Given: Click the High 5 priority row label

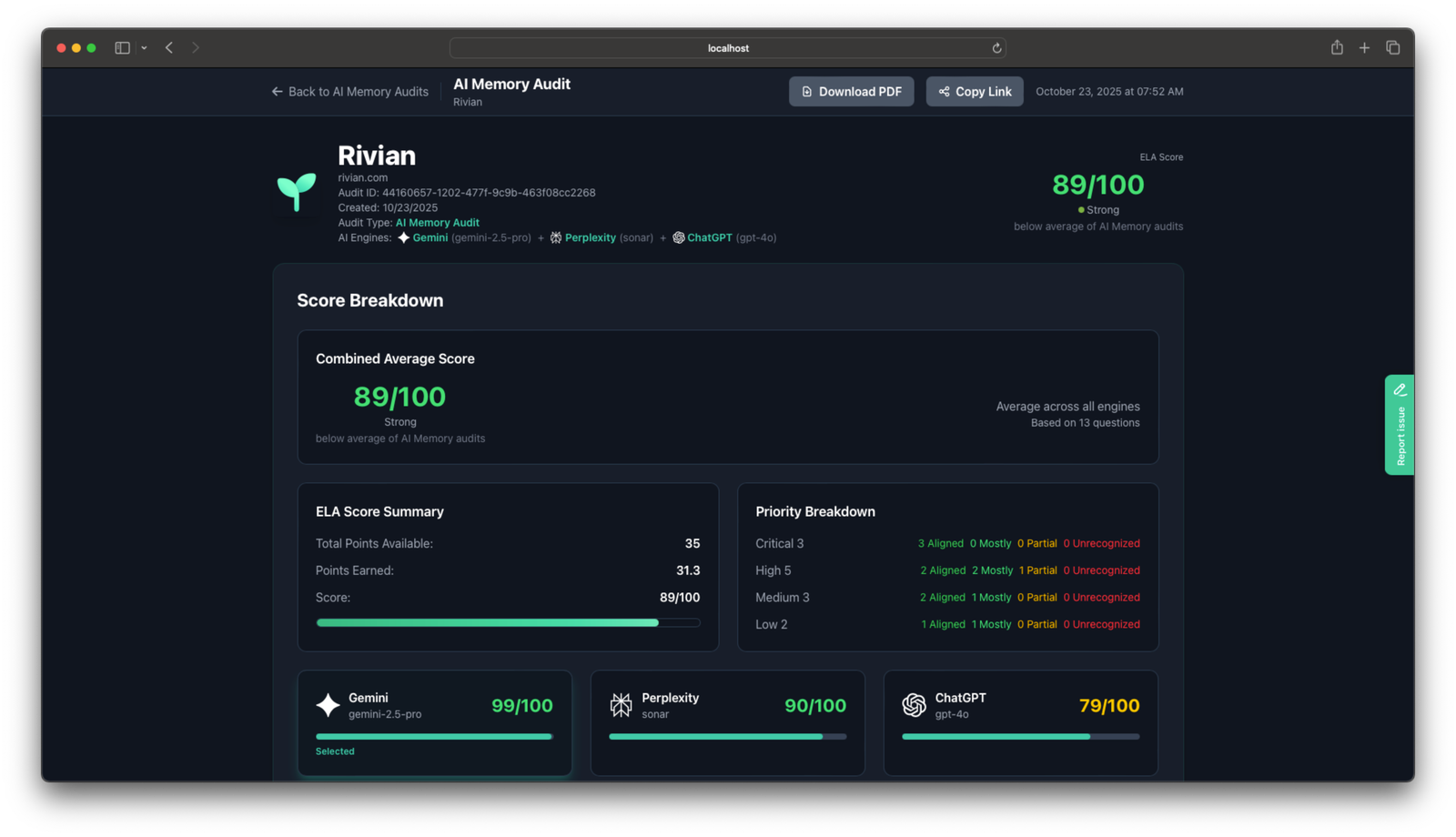Looking at the screenshot, I should 773,570.
